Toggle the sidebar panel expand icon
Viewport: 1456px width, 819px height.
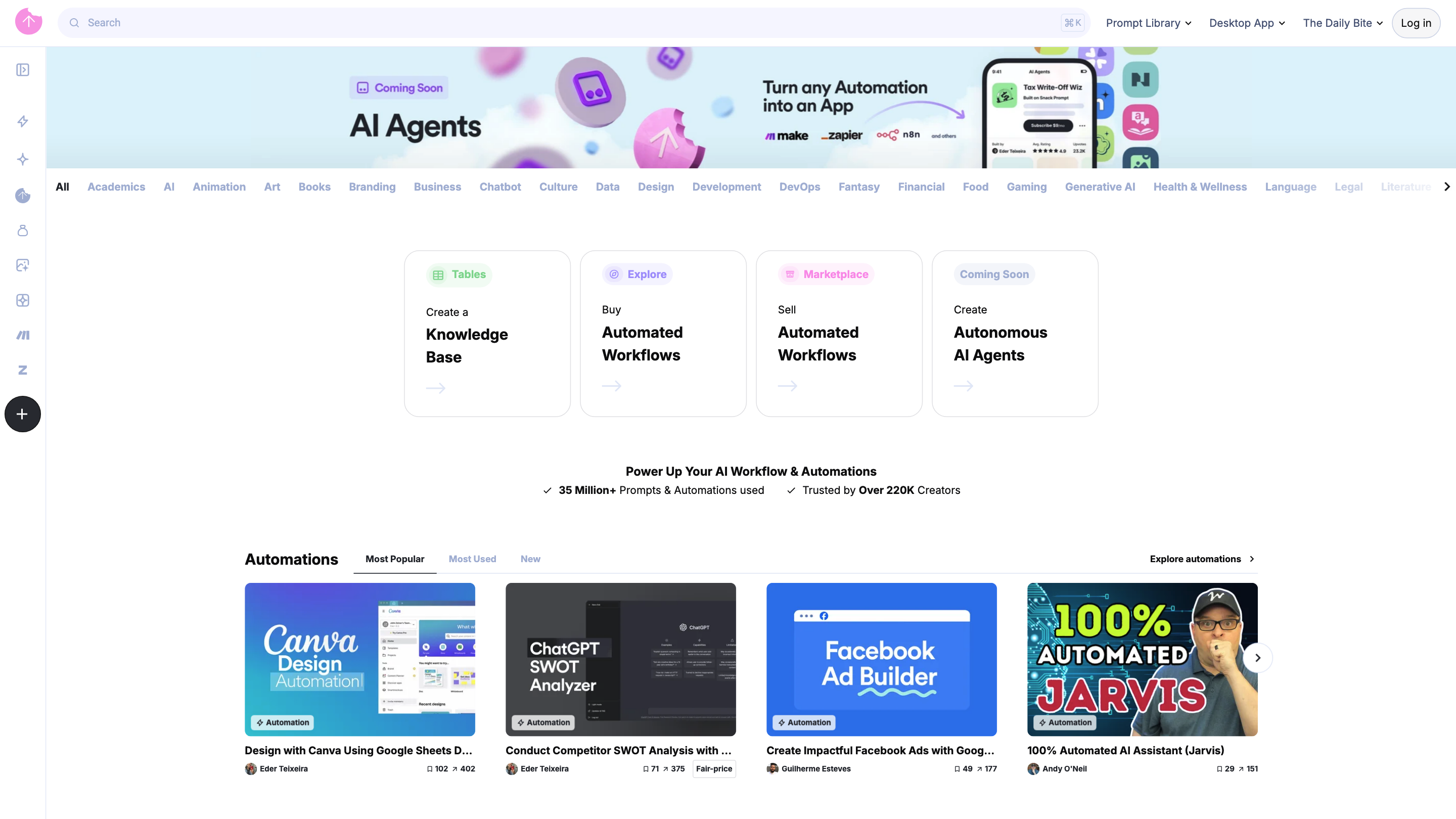point(23,70)
